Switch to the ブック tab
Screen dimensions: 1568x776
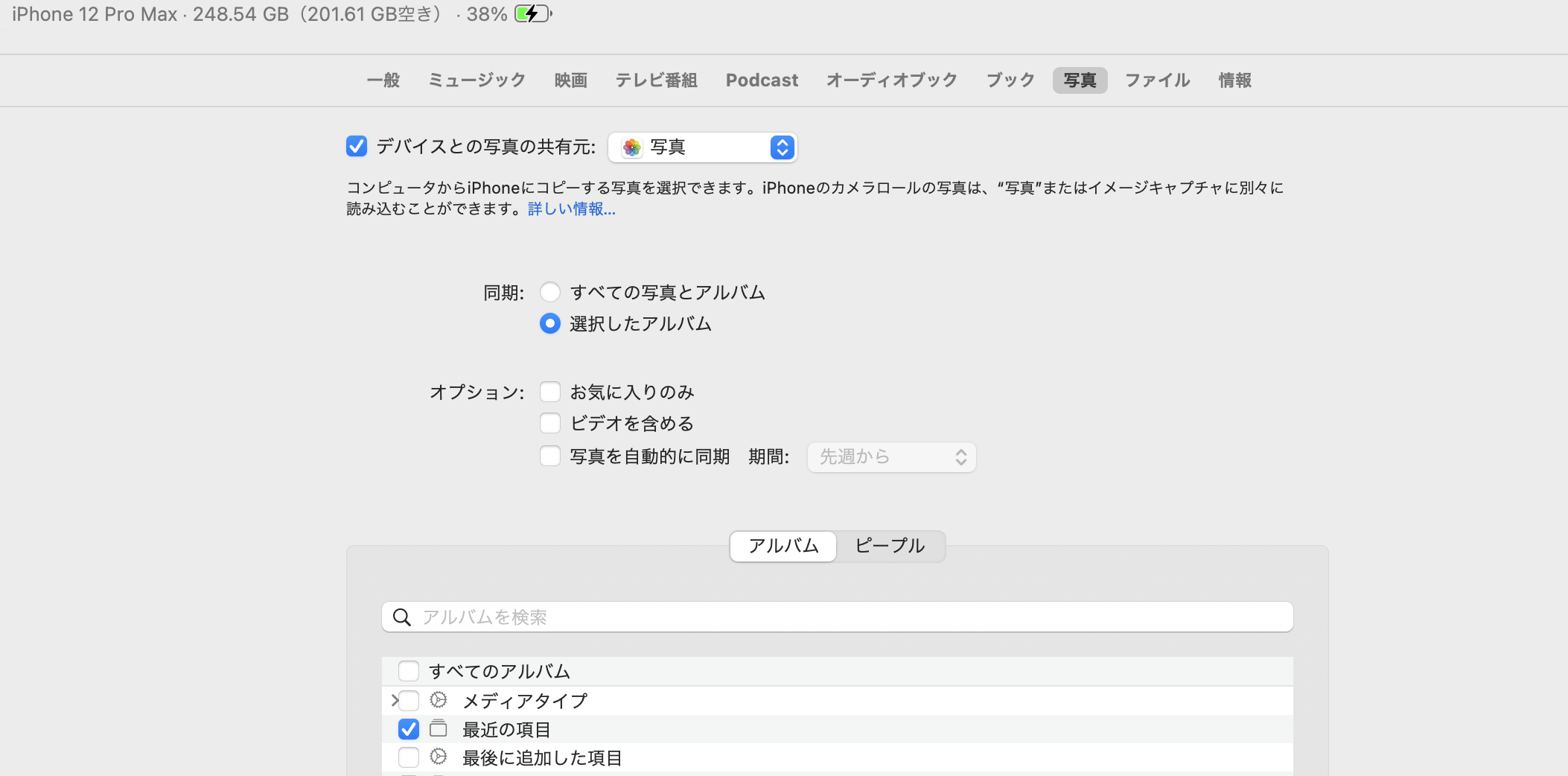(1010, 80)
